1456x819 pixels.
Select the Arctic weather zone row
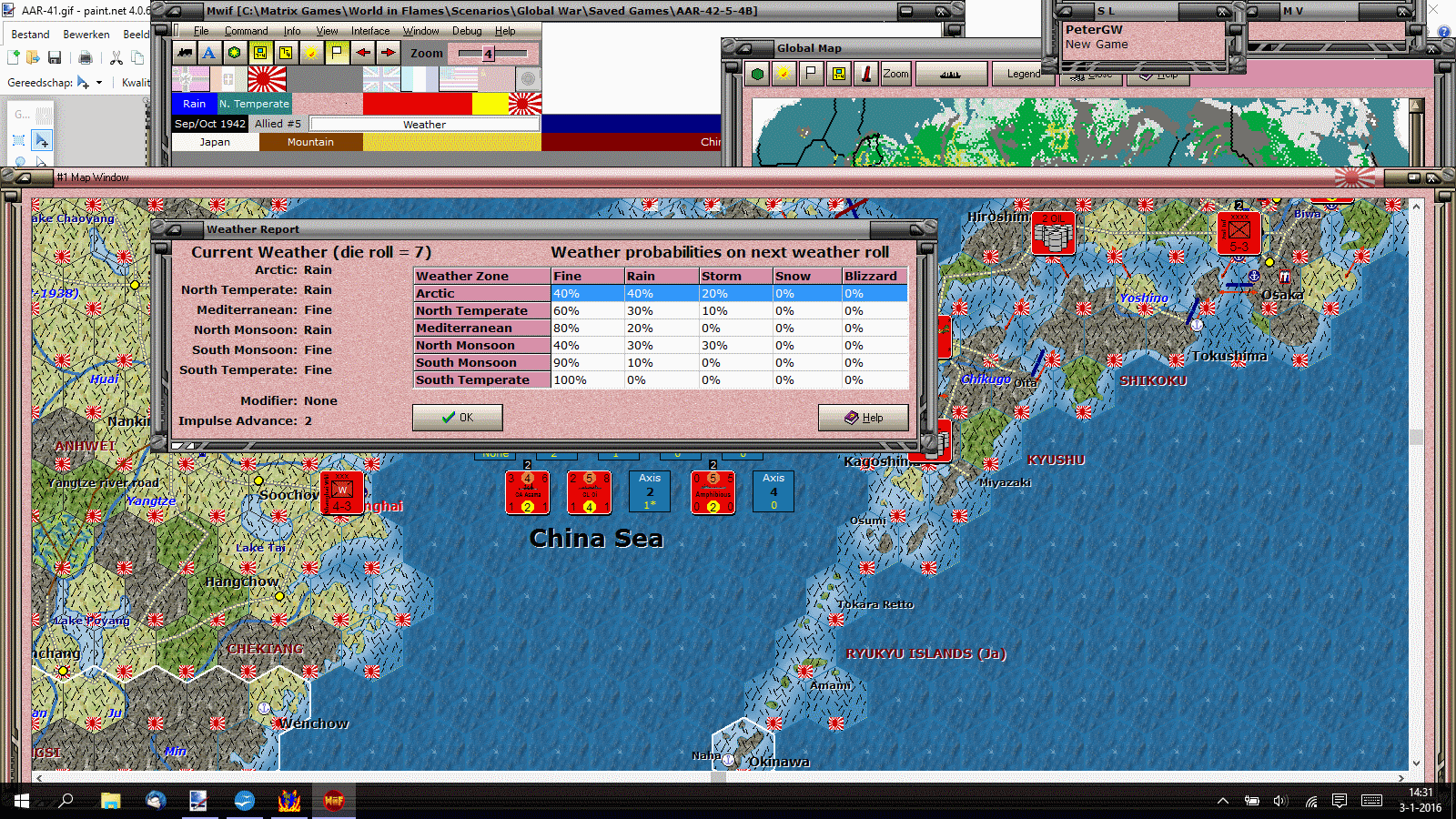(661, 293)
